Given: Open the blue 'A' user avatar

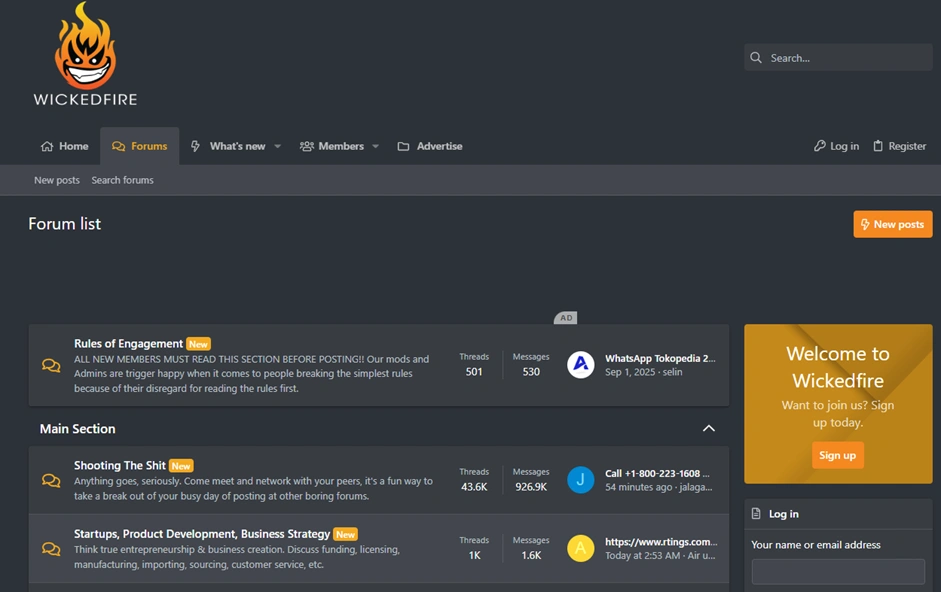Looking at the screenshot, I should pos(581,365).
